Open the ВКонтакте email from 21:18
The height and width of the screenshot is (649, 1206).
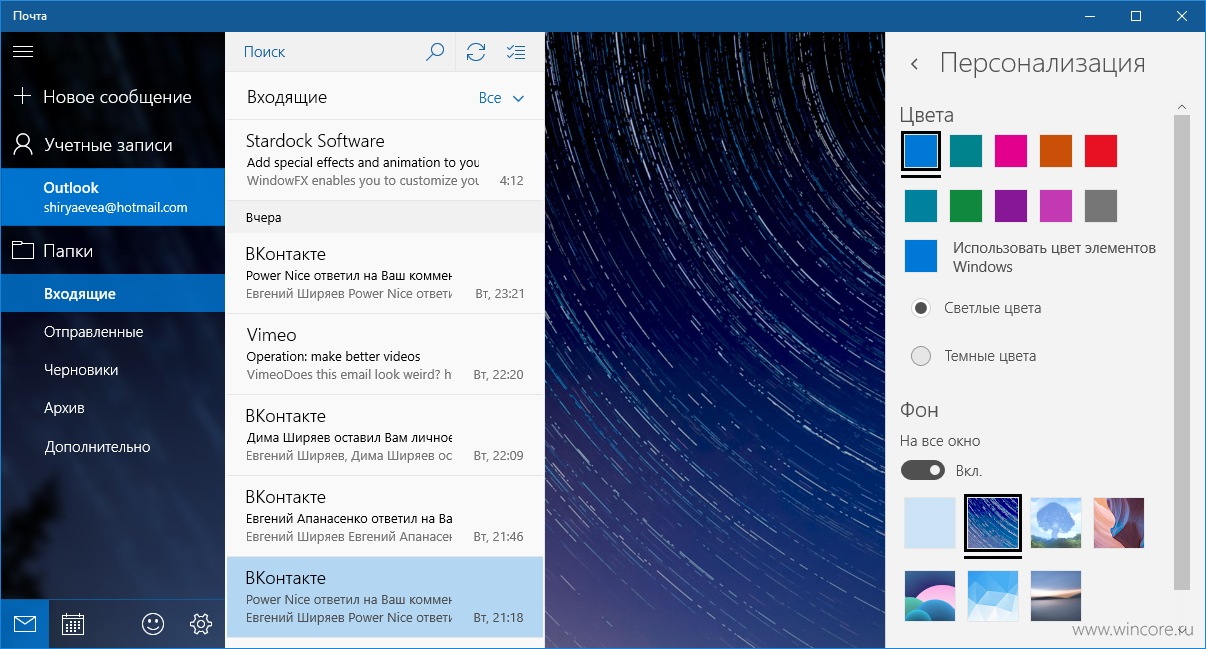[385, 597]
